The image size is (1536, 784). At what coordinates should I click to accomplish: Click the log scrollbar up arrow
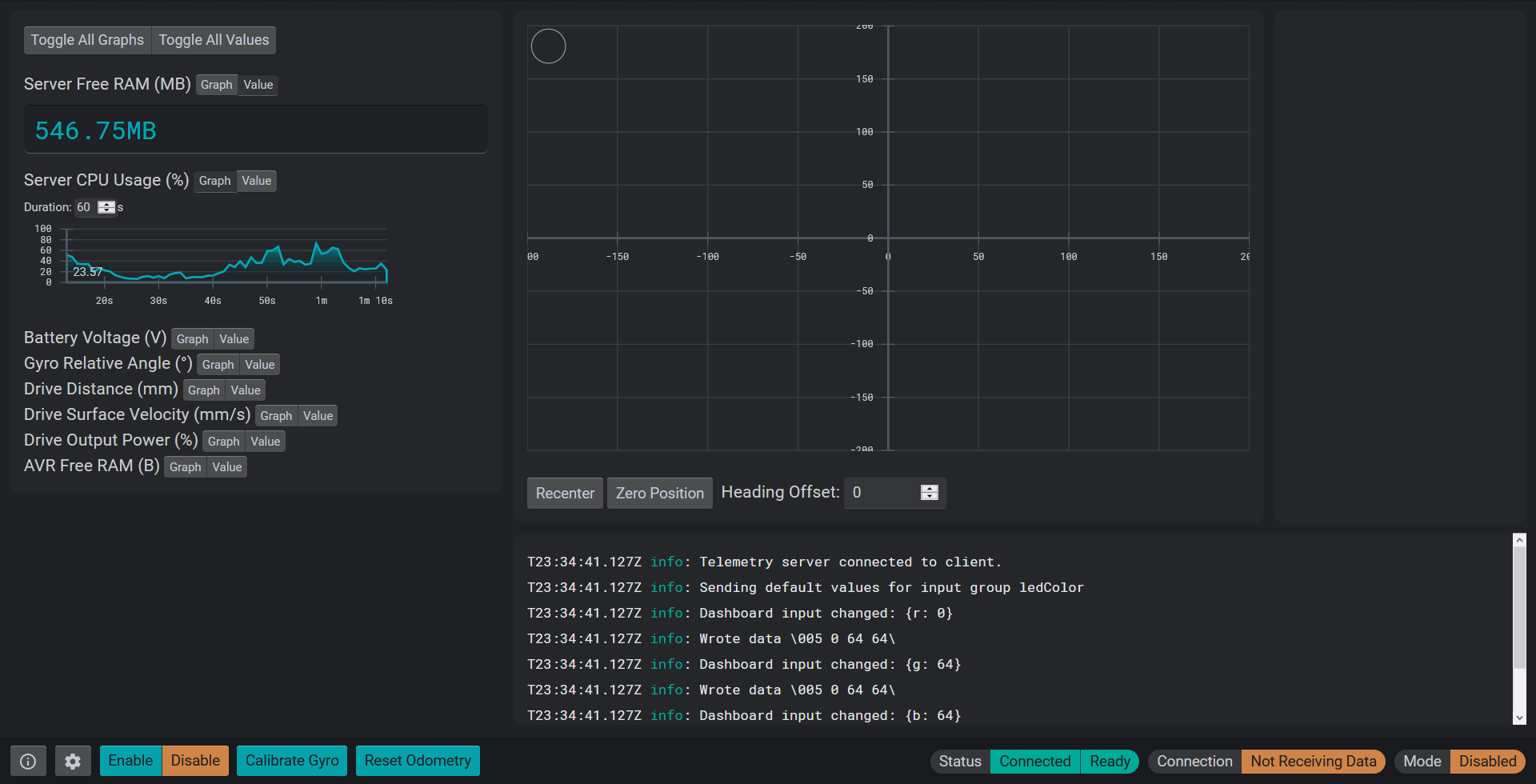coord(1519,541)
